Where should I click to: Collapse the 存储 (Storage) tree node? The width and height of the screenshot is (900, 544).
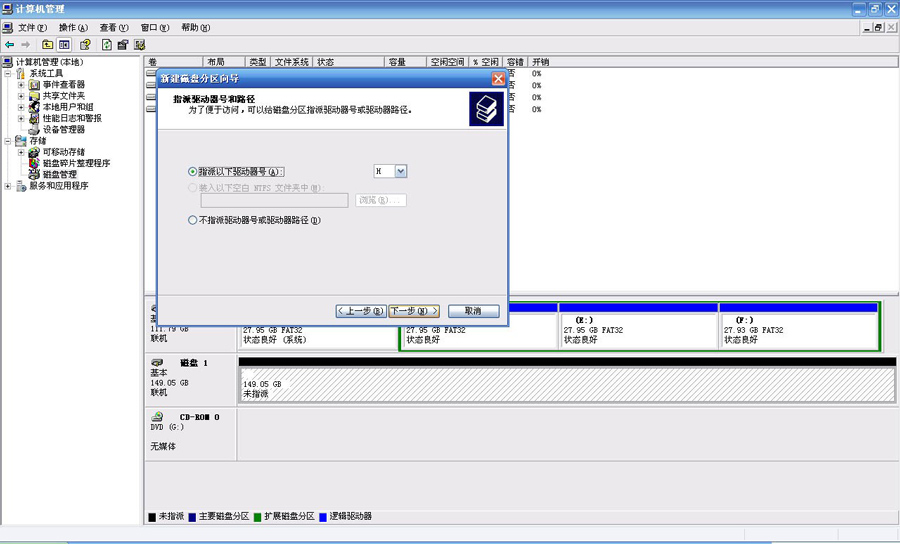pyautogui.click(x=8, y=141)
